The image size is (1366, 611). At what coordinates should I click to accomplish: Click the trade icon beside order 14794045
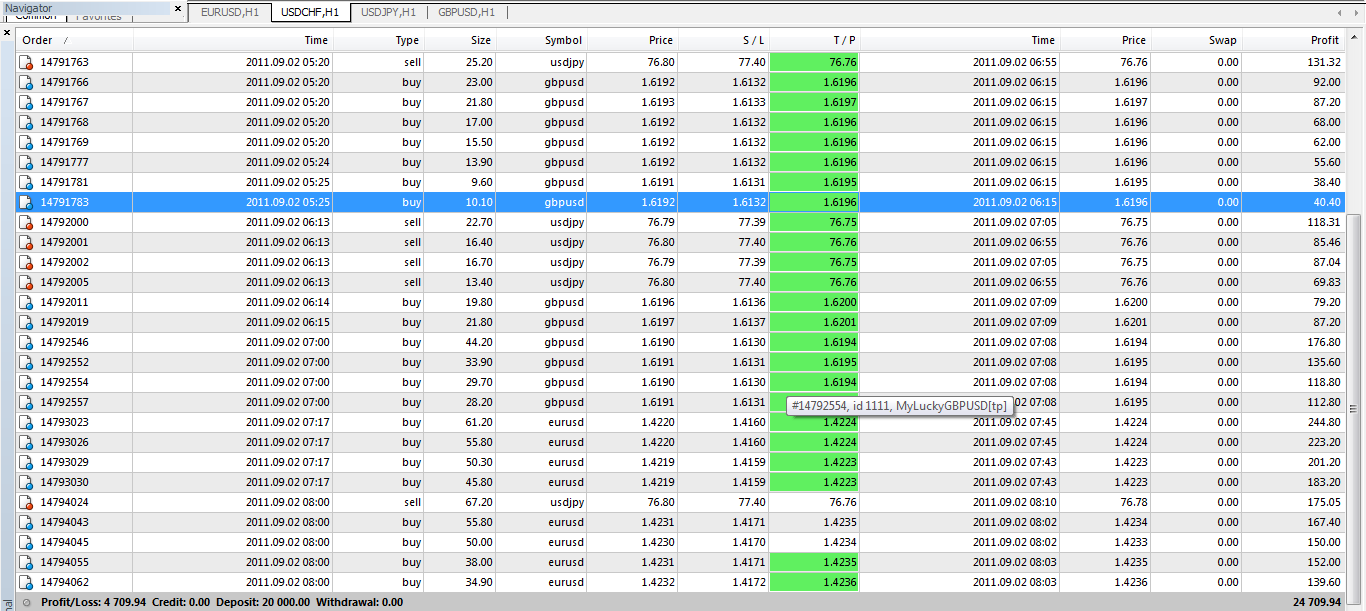tap(27, 542)
